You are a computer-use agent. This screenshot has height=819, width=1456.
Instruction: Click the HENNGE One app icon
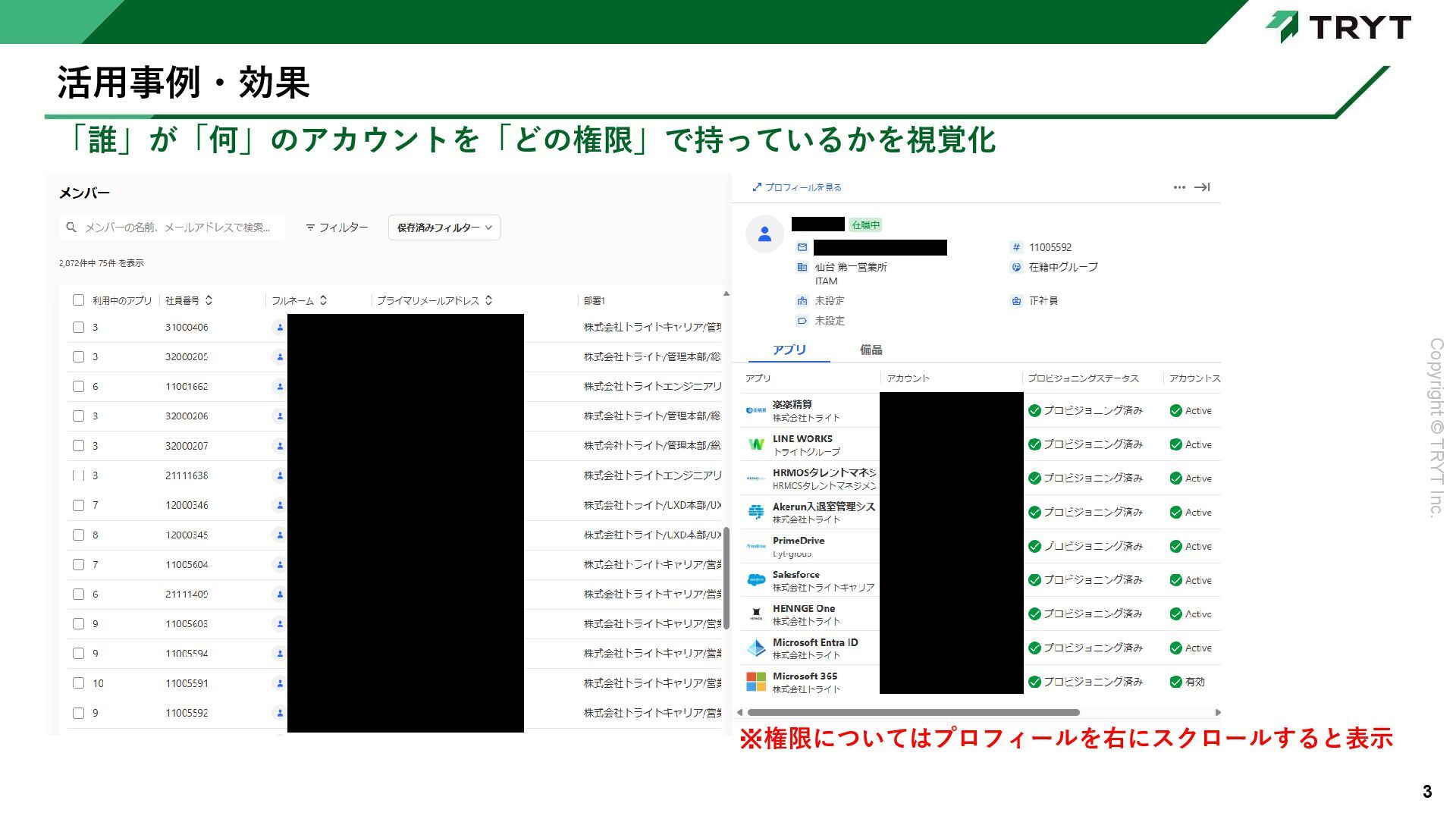pos(756,613)
